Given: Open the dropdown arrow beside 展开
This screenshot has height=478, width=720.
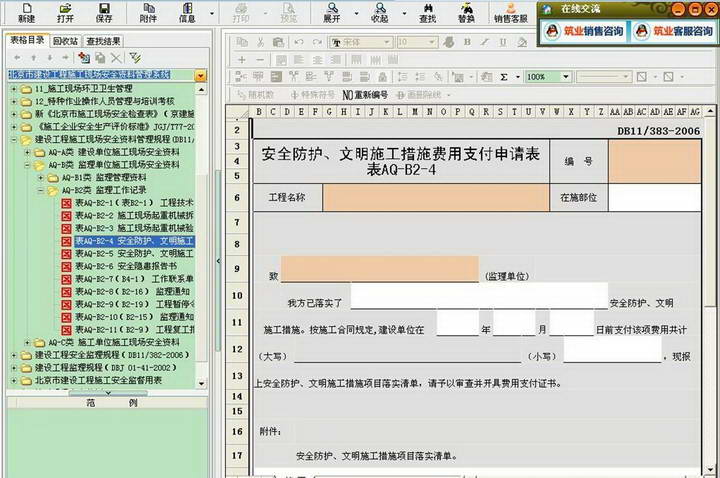Looking at the screenshot, I should point(356,13).
